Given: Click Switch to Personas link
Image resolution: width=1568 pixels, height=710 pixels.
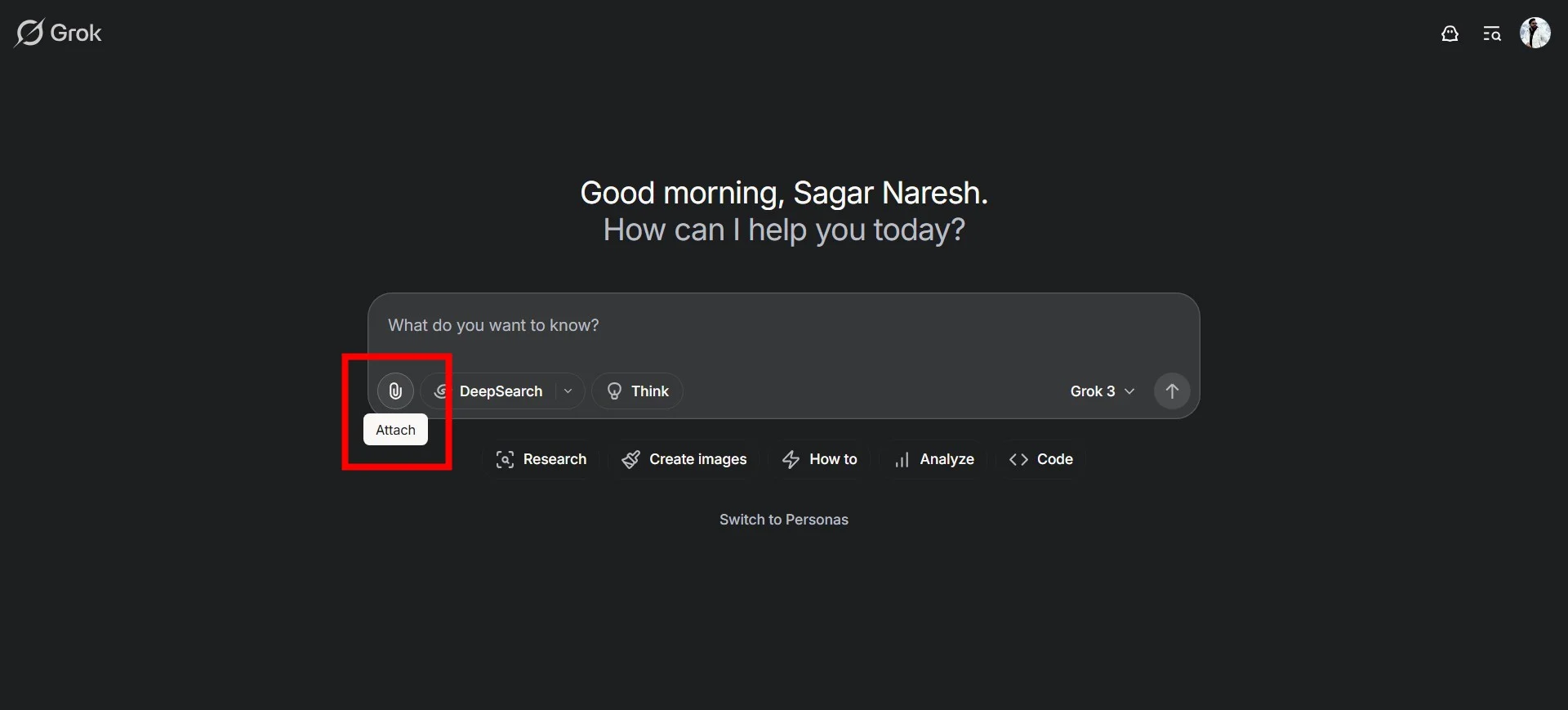Looking at the screenshot, I should point(783,520).
